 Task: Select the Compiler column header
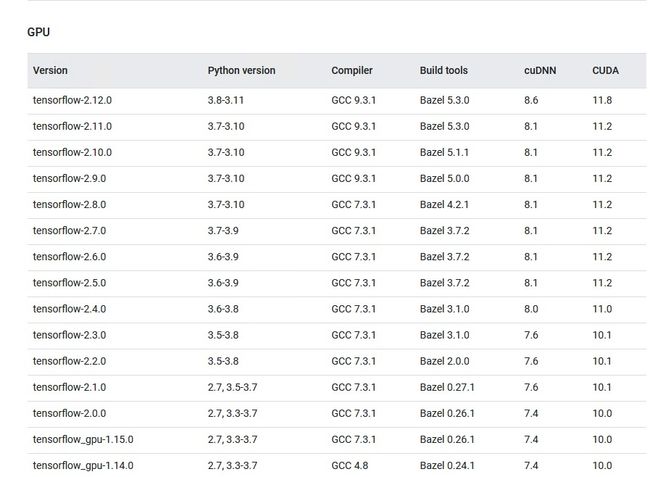pos(352,70)
